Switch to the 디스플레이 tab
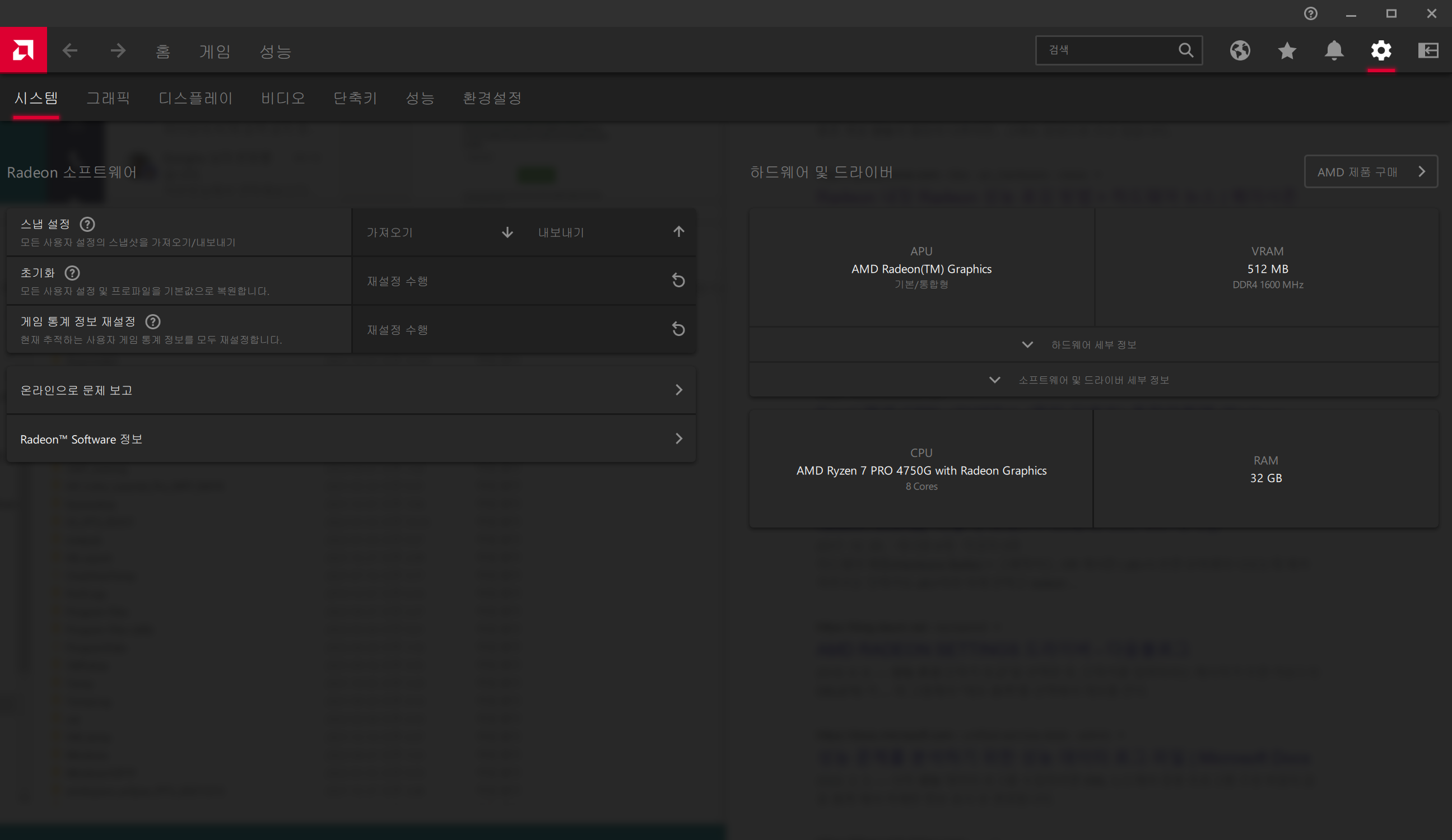This screenshot has height=840, width=1452. point(196,98)
